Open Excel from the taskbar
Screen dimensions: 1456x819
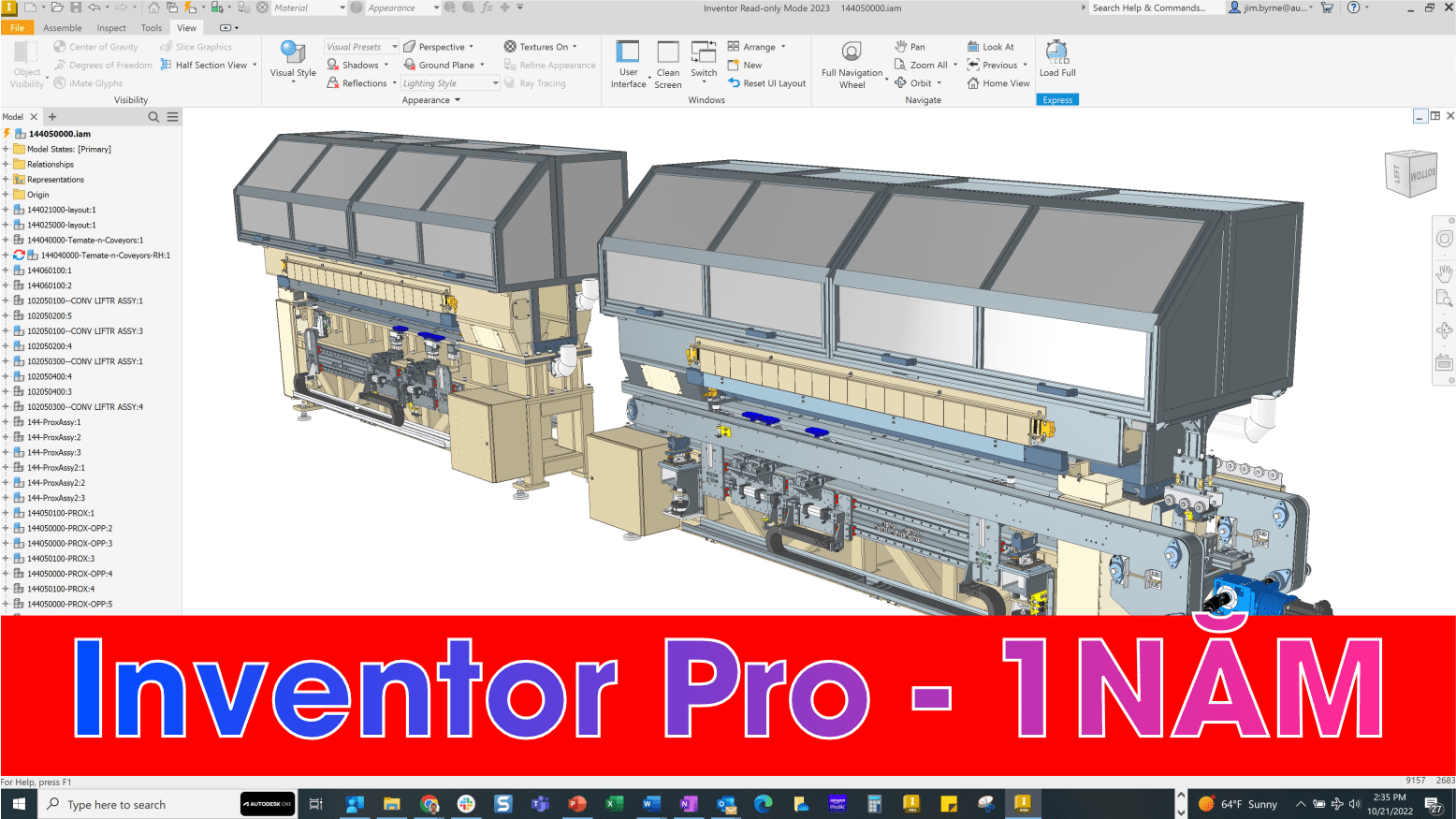[614, 804]
